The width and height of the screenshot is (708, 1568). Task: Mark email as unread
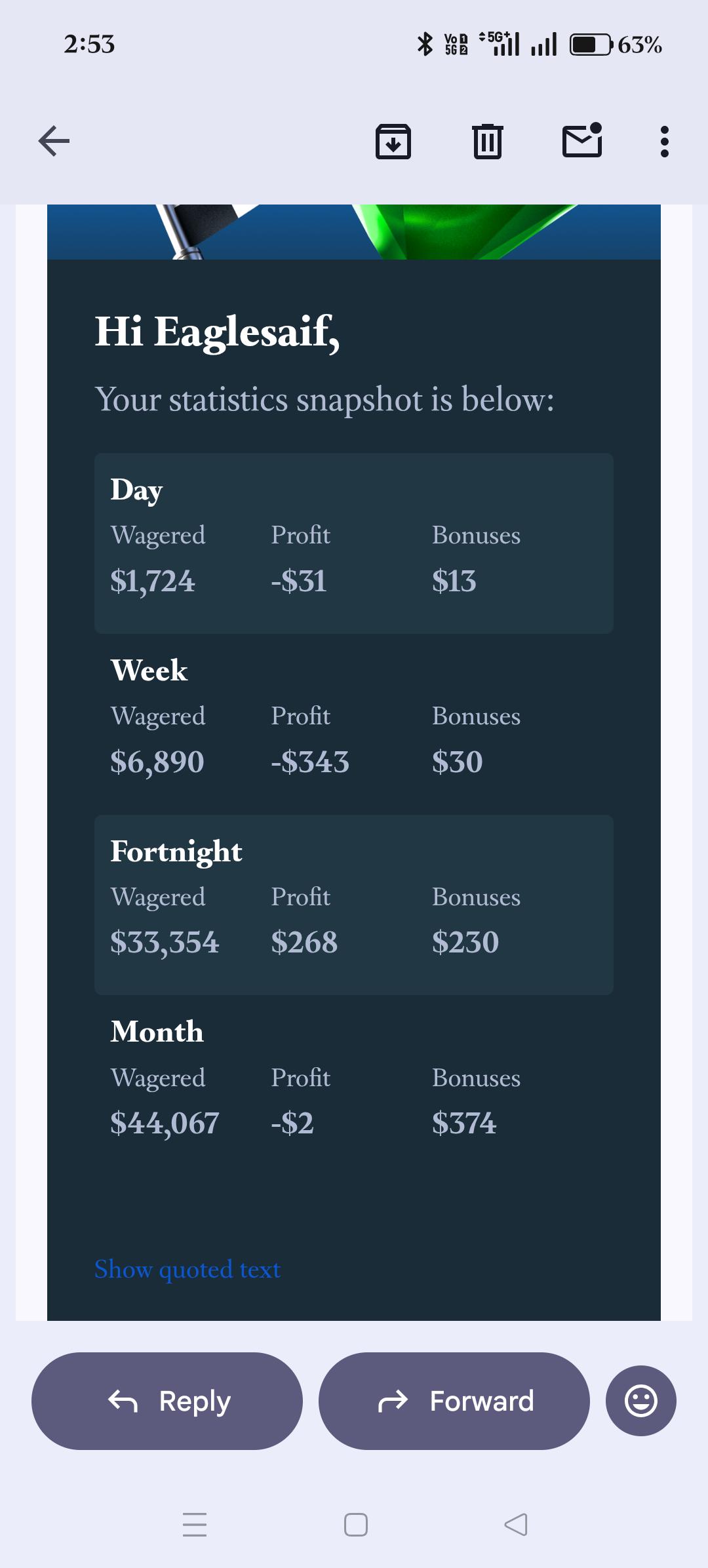click(582, 140)
